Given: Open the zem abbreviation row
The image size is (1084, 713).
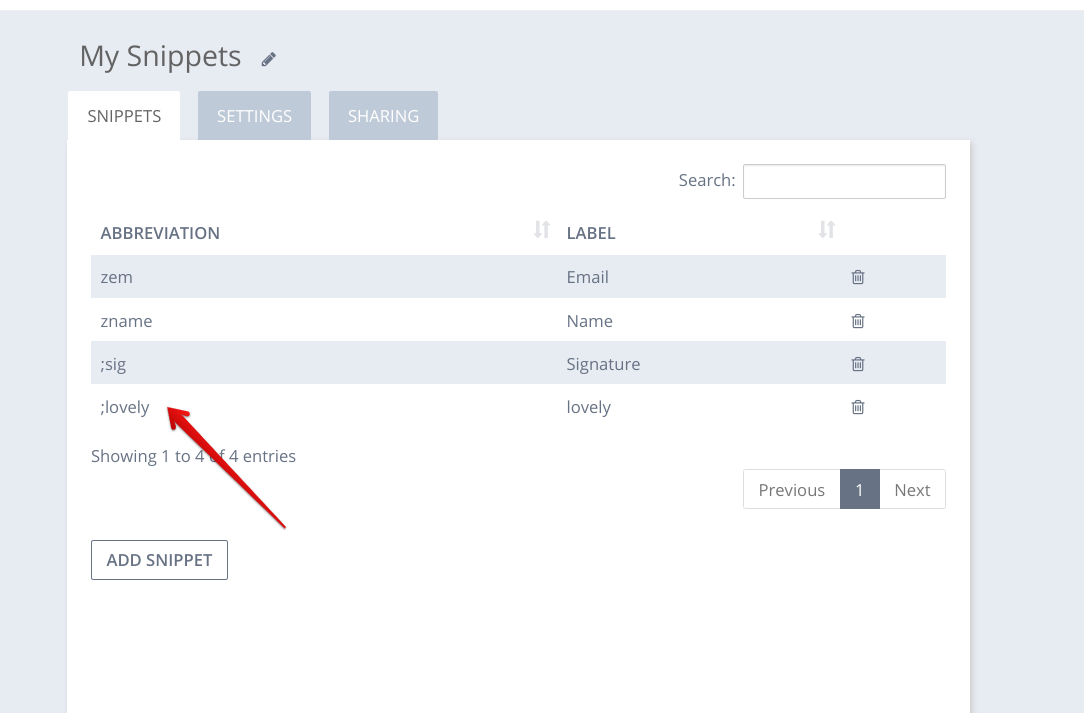Looking at the screenshot, I should [x=117, y=277].
